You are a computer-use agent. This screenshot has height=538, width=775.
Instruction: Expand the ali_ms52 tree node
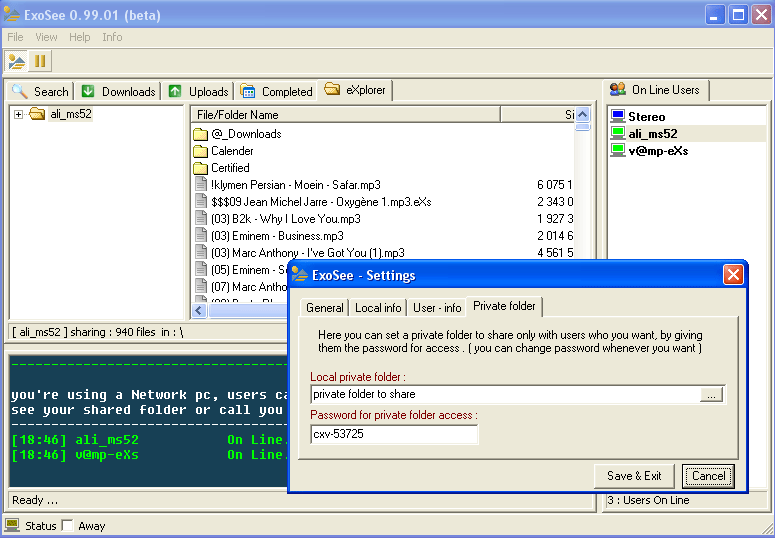pos(18,115)
